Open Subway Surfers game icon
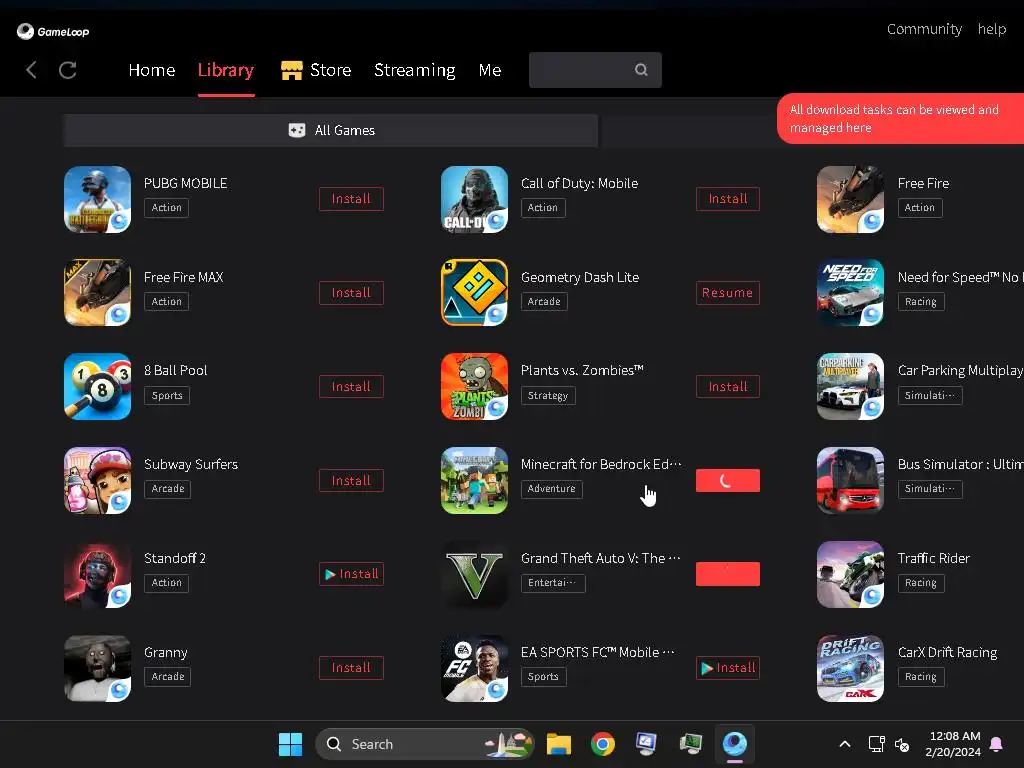 [97, 481]
